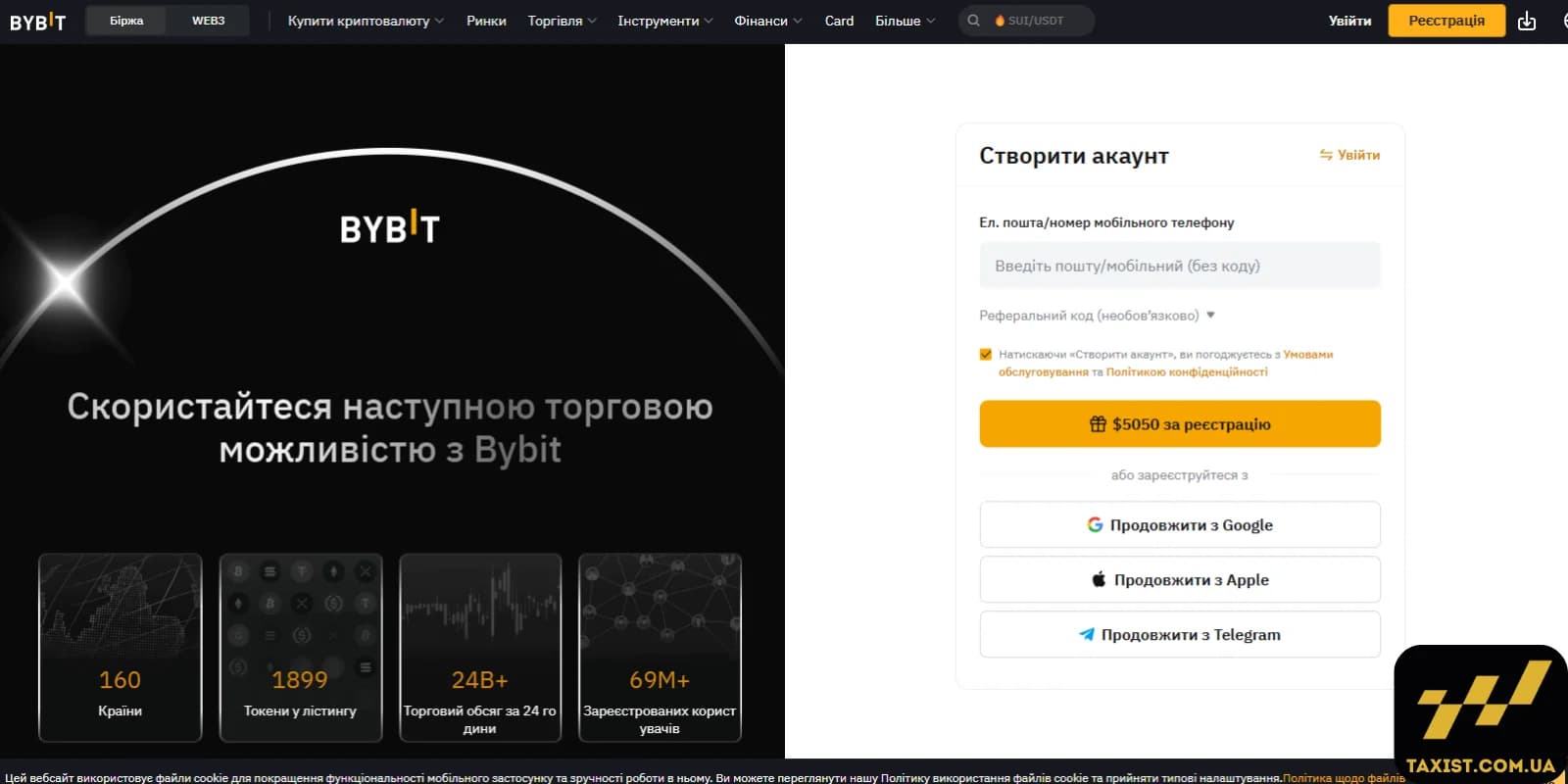The width and height of the screenshot is (1568, 784).
Task: Click the Google logo icon
Action: [x=1095, y=525]
